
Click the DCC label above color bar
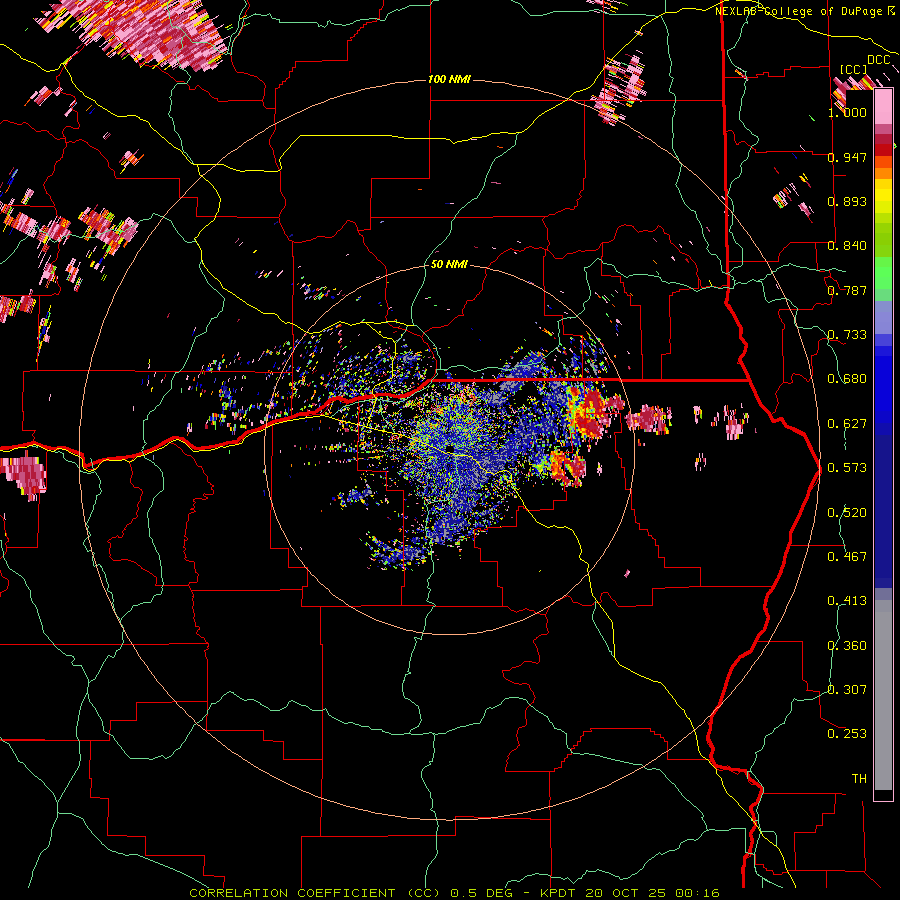point(879,60)
